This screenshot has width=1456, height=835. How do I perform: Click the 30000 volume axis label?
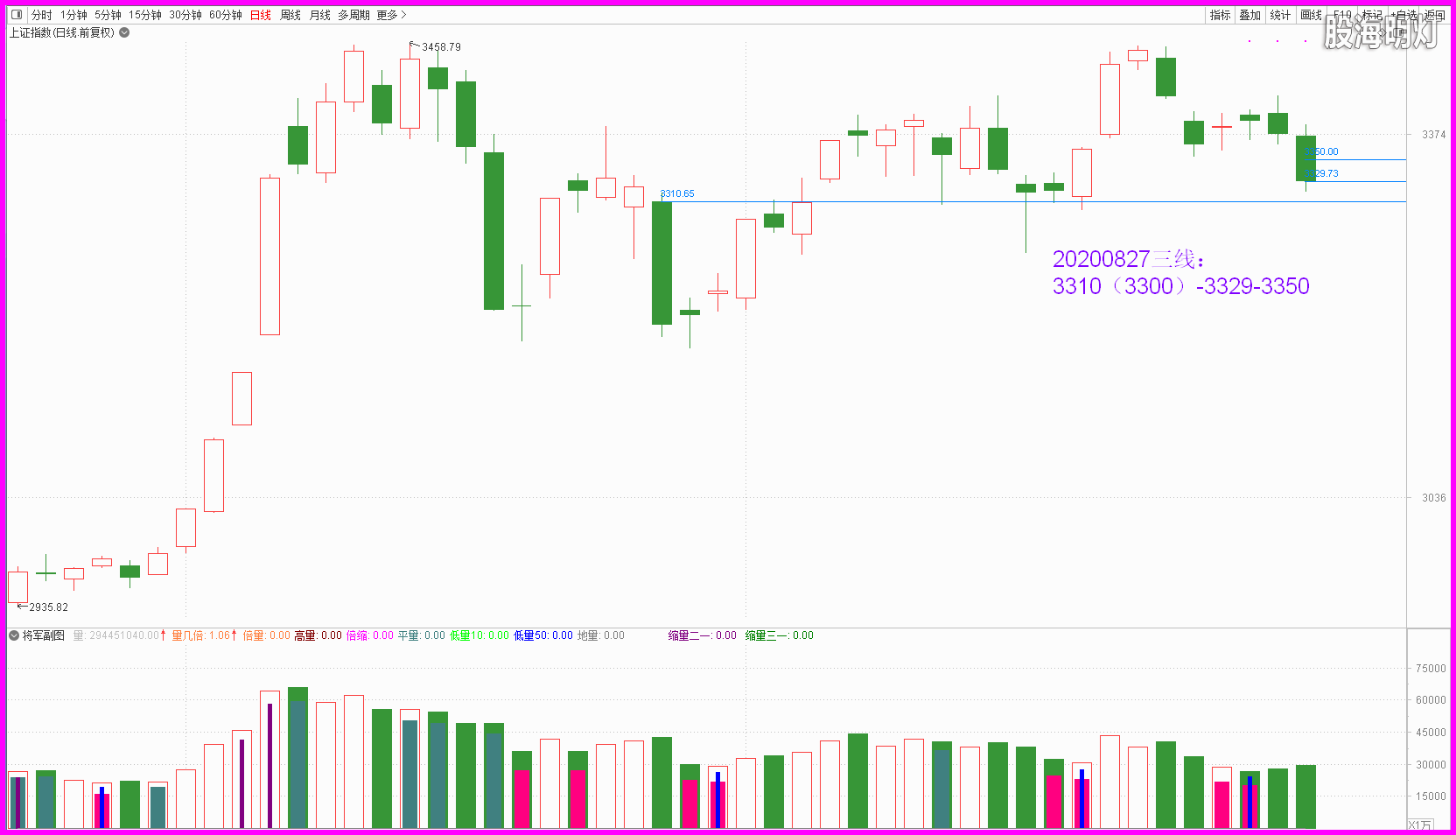(x=1431, y=765)
